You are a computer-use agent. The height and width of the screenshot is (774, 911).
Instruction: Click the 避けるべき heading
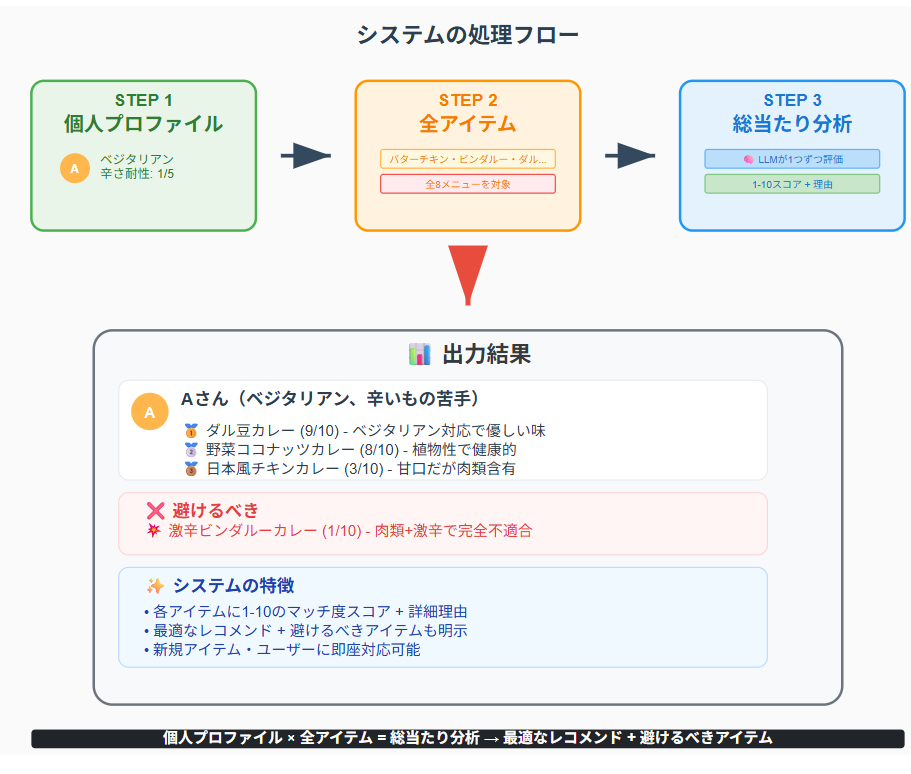pos(215,511)
